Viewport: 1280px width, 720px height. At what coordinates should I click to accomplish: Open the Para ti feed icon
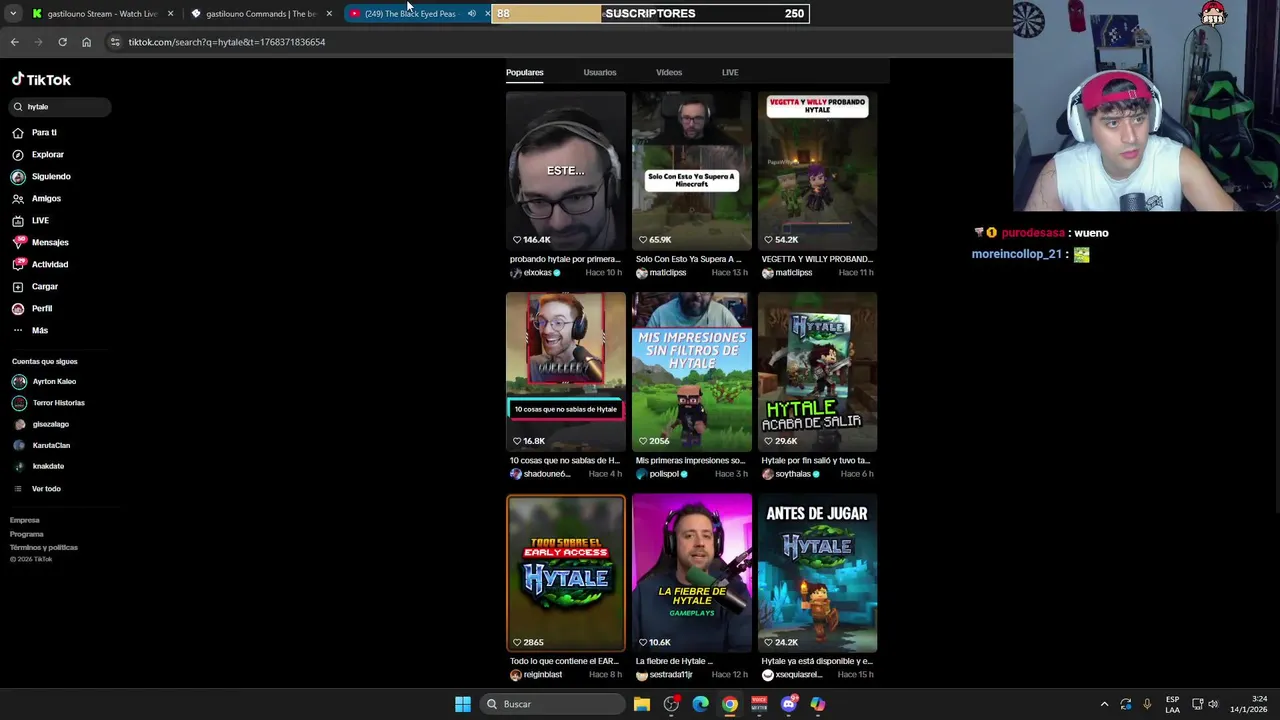pos(18,133)
